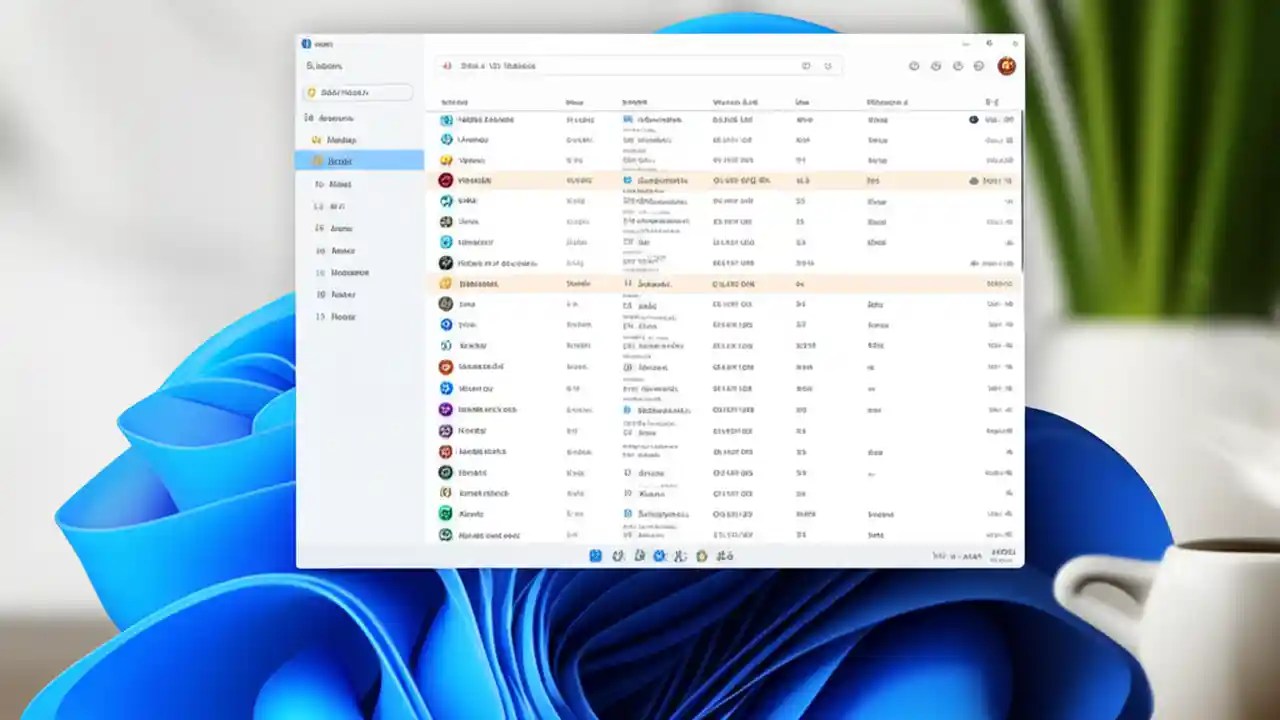Open the app's main logo icon in titlebar
Screen dimensions: 1280x720
[307, 44]
